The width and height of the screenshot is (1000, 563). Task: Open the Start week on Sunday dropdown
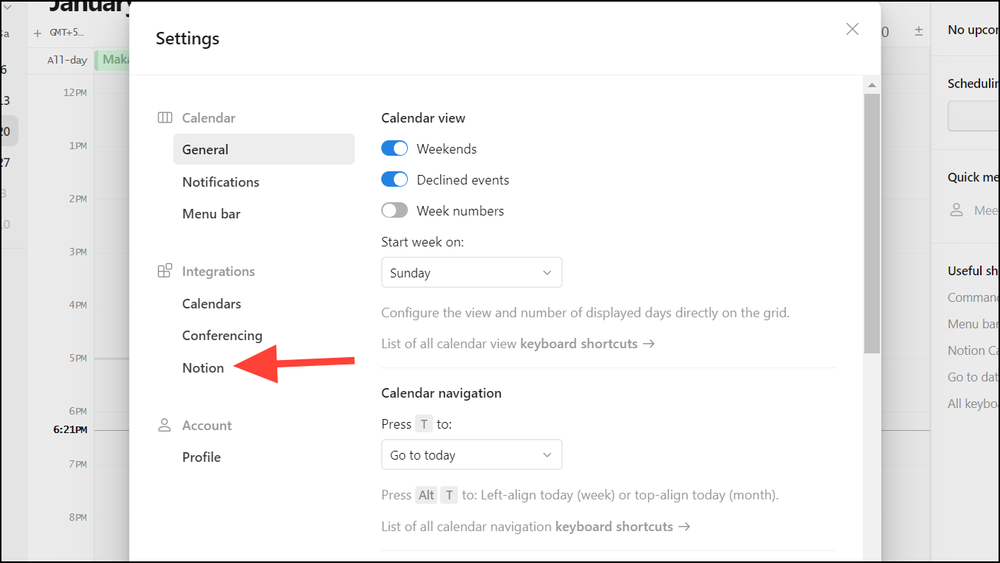tap(471, 273)
